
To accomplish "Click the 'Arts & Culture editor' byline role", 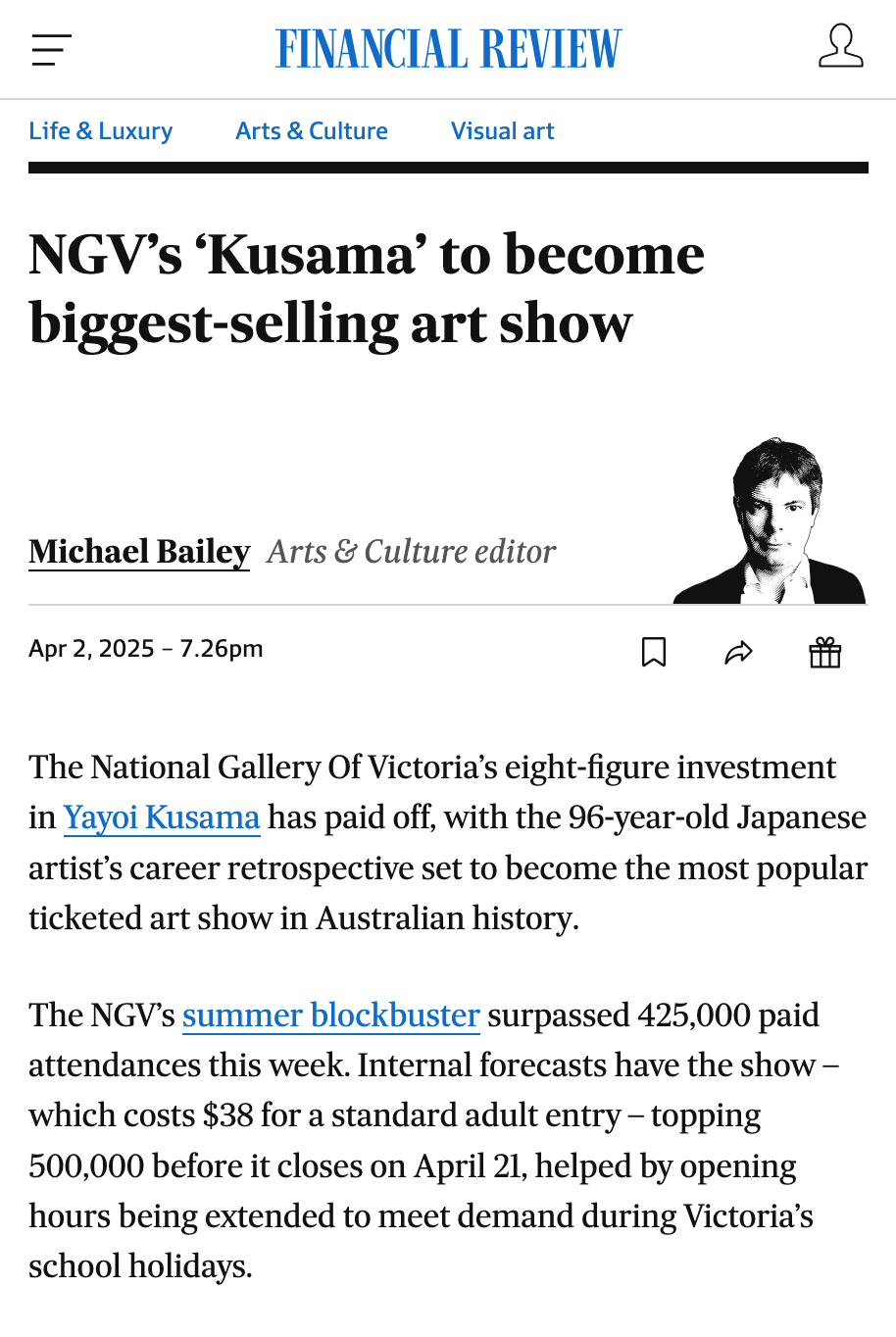I will pyautogui.click(x=411, y=552).
